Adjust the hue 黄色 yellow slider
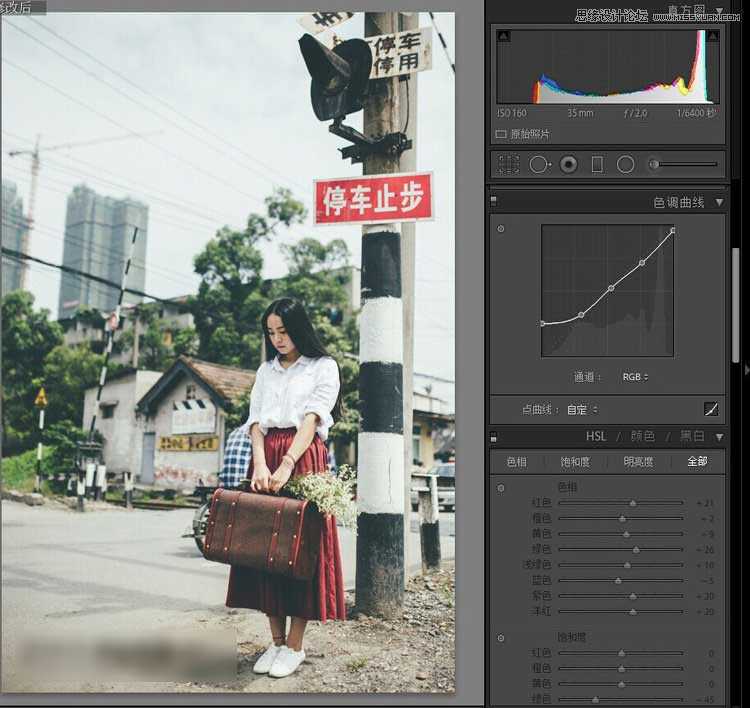The image size is (750, 708). coord(626,534)
